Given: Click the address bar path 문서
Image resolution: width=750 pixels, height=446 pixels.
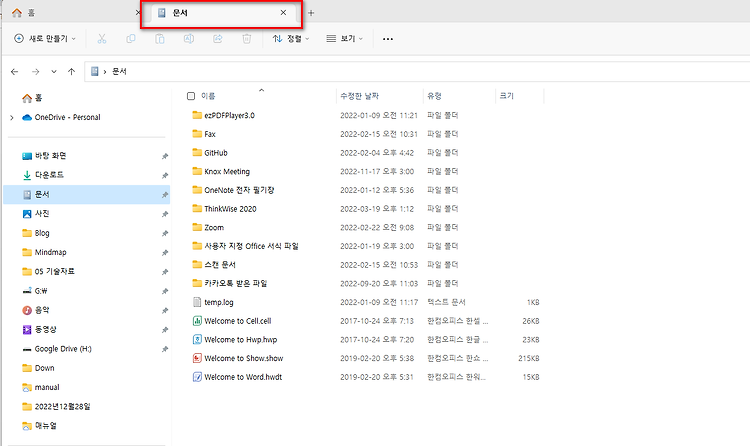Looking at the screenshot, I should pyautogui.click(x=119, y=72).
